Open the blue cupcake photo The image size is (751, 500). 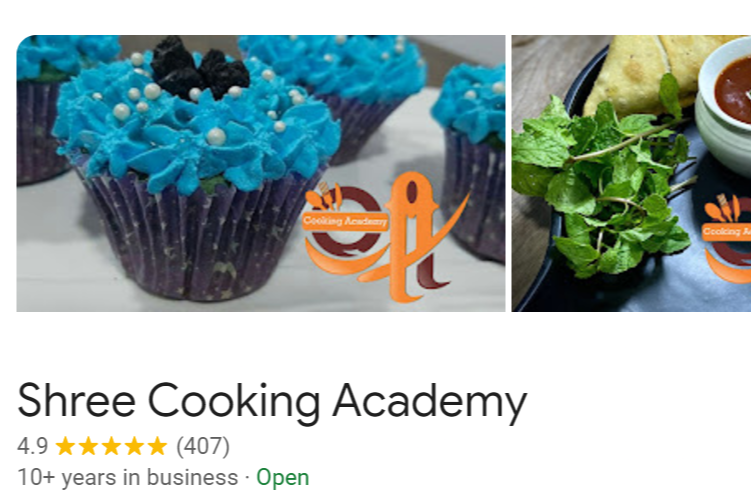[261, 173]
